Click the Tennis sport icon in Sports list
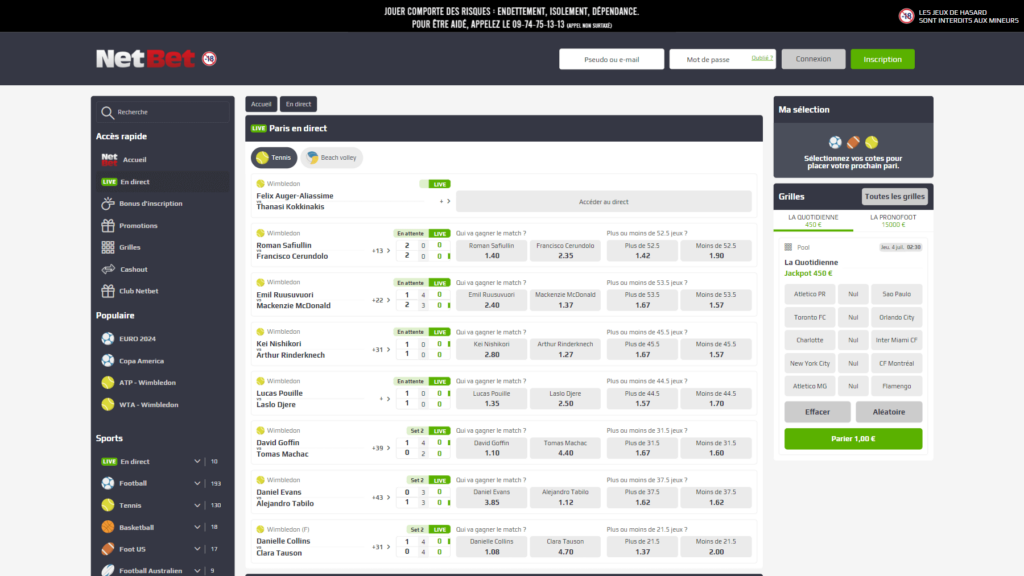This screenshot has width=1024, height=576. coord(108,505)
